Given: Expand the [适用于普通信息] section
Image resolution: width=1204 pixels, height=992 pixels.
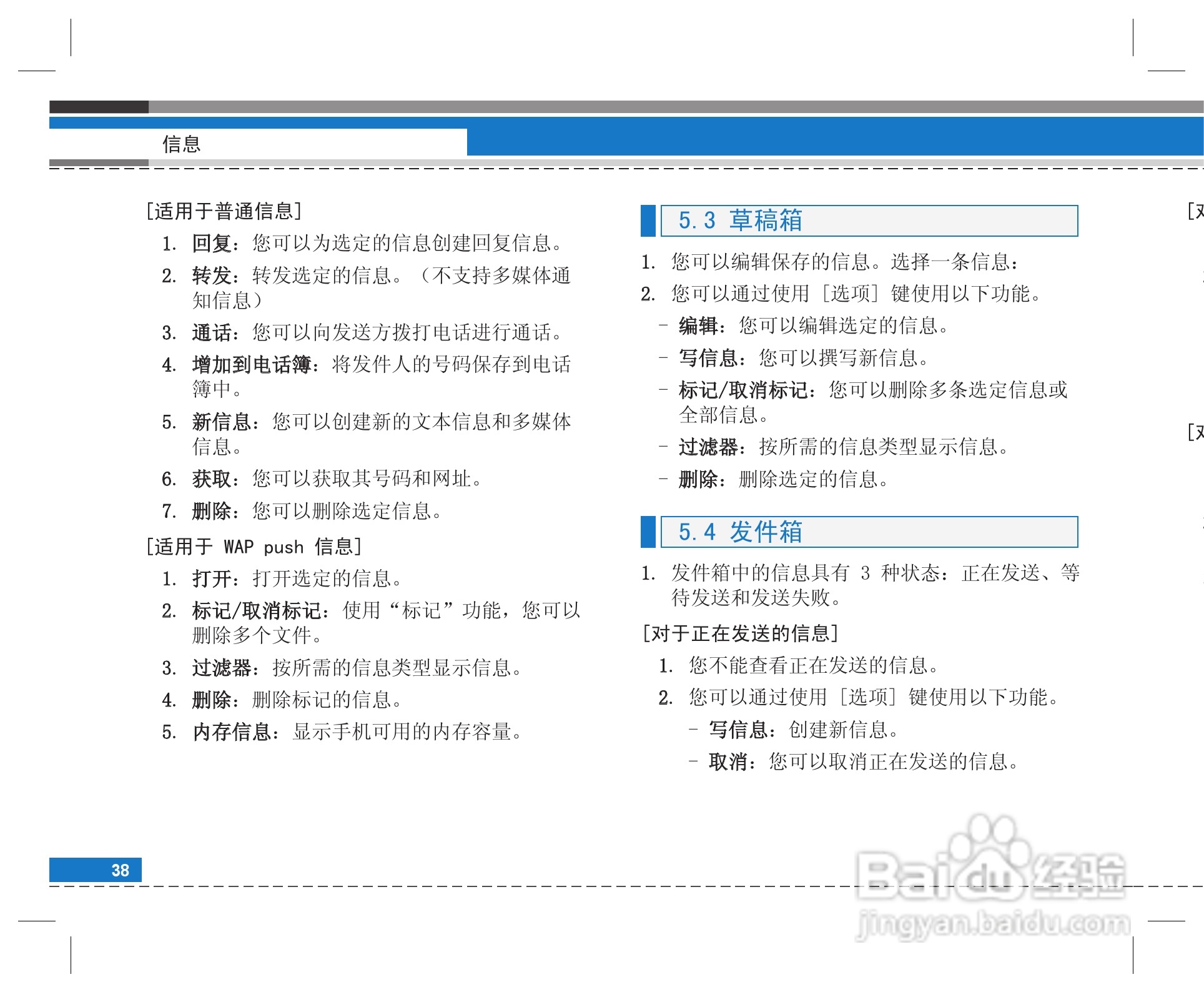Looking at the screenshot, I should pyautogui.click(x=223, y=211).
